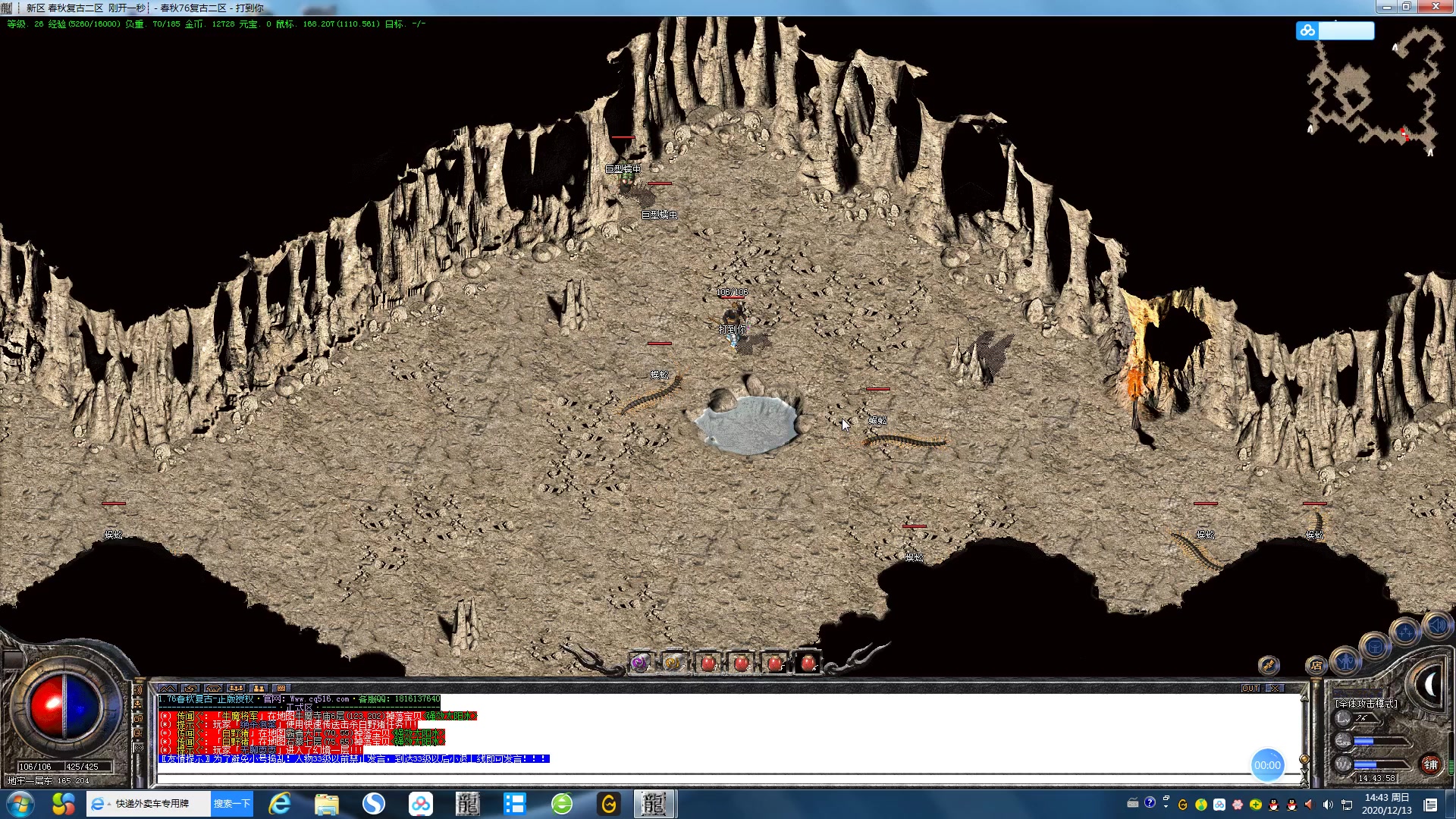This screenshot has height=819, width=1456.
Task: Click the satellite-shaped round button
Action: click(1268, 665)
